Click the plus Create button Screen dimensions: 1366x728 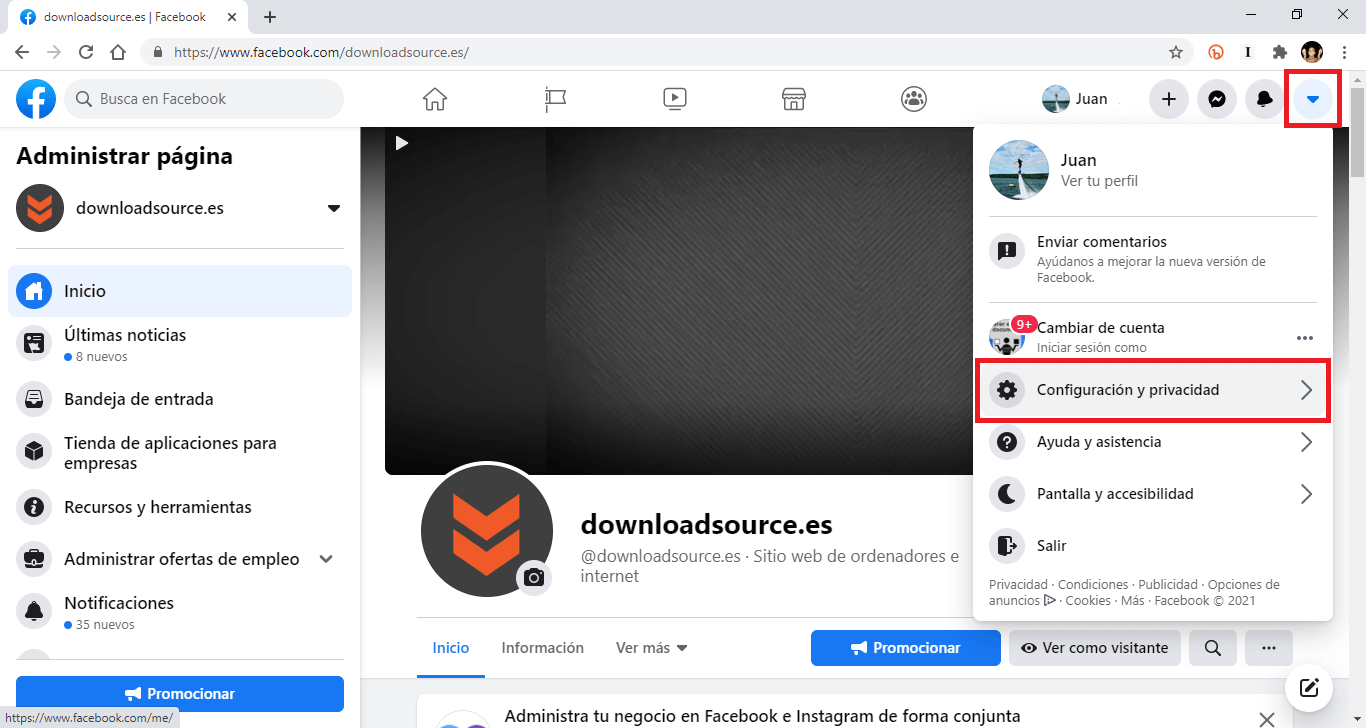(x=1168, y=99)
